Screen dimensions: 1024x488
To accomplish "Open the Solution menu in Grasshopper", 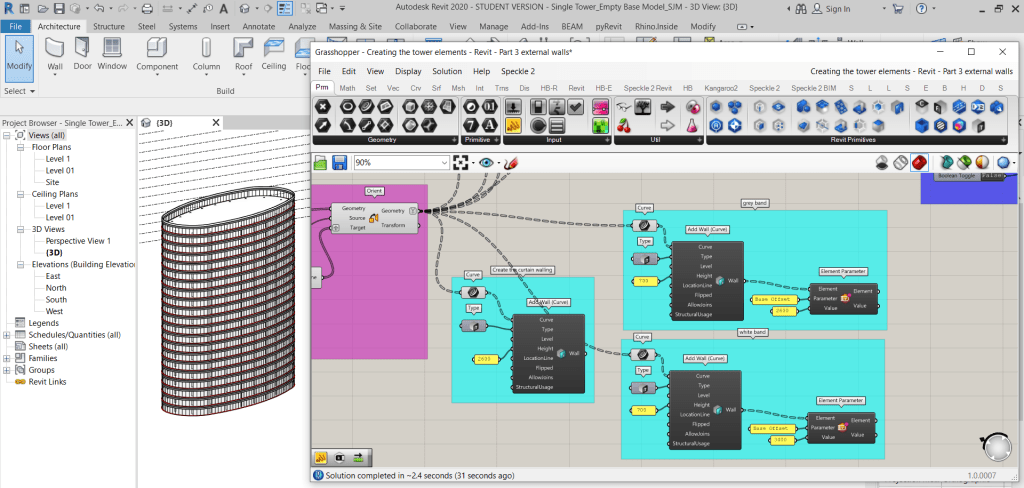I will 446,71.
